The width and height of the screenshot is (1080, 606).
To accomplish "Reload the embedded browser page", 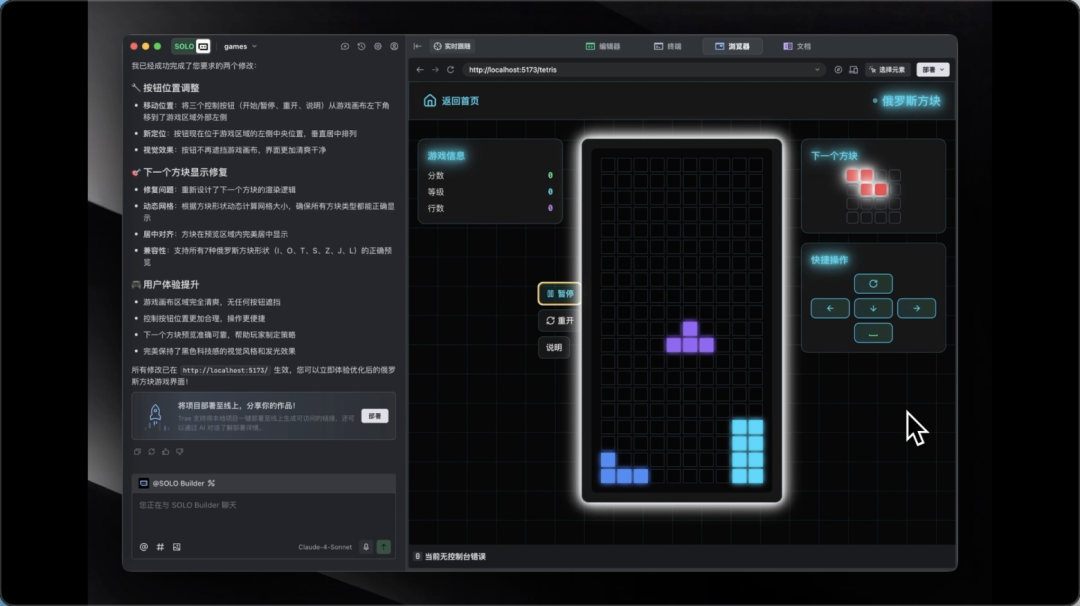I will pyautogui.click(x=450, y=70).
